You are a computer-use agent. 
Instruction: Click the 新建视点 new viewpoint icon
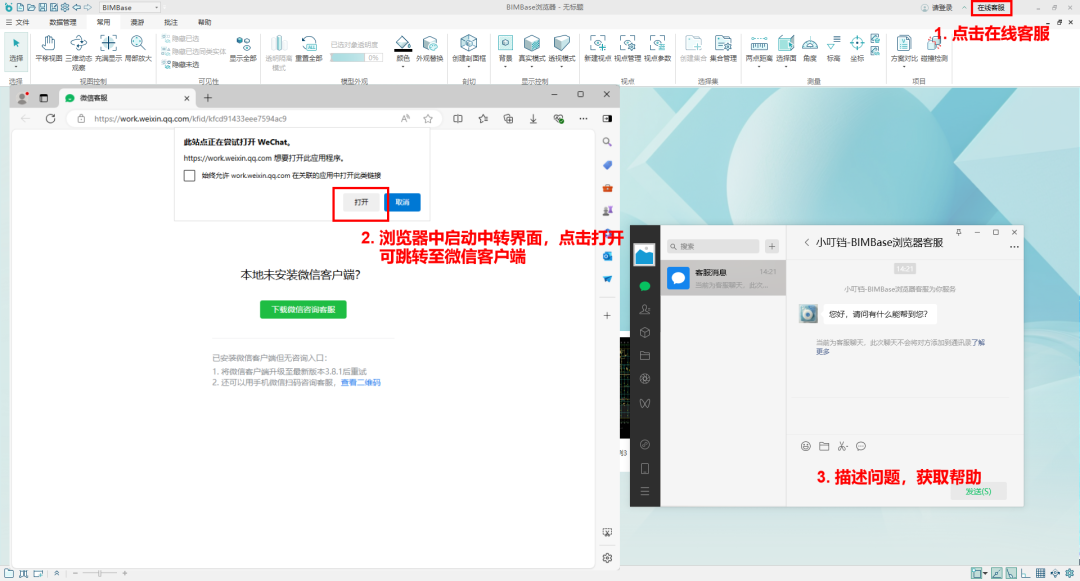(597, 45)
